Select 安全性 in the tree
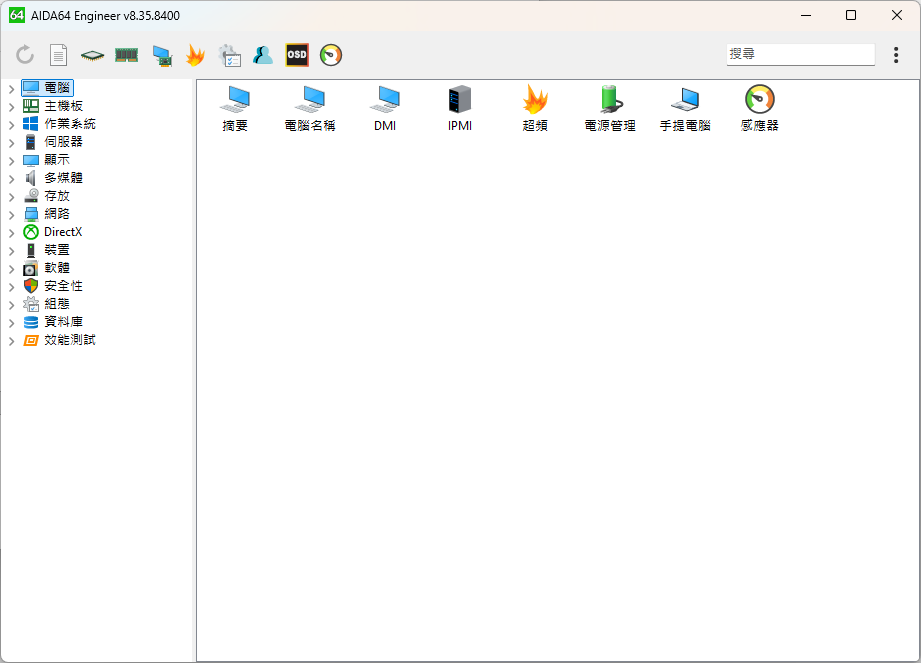The height and width of the screenshot is (663, 921). click(x=53, y=286)
